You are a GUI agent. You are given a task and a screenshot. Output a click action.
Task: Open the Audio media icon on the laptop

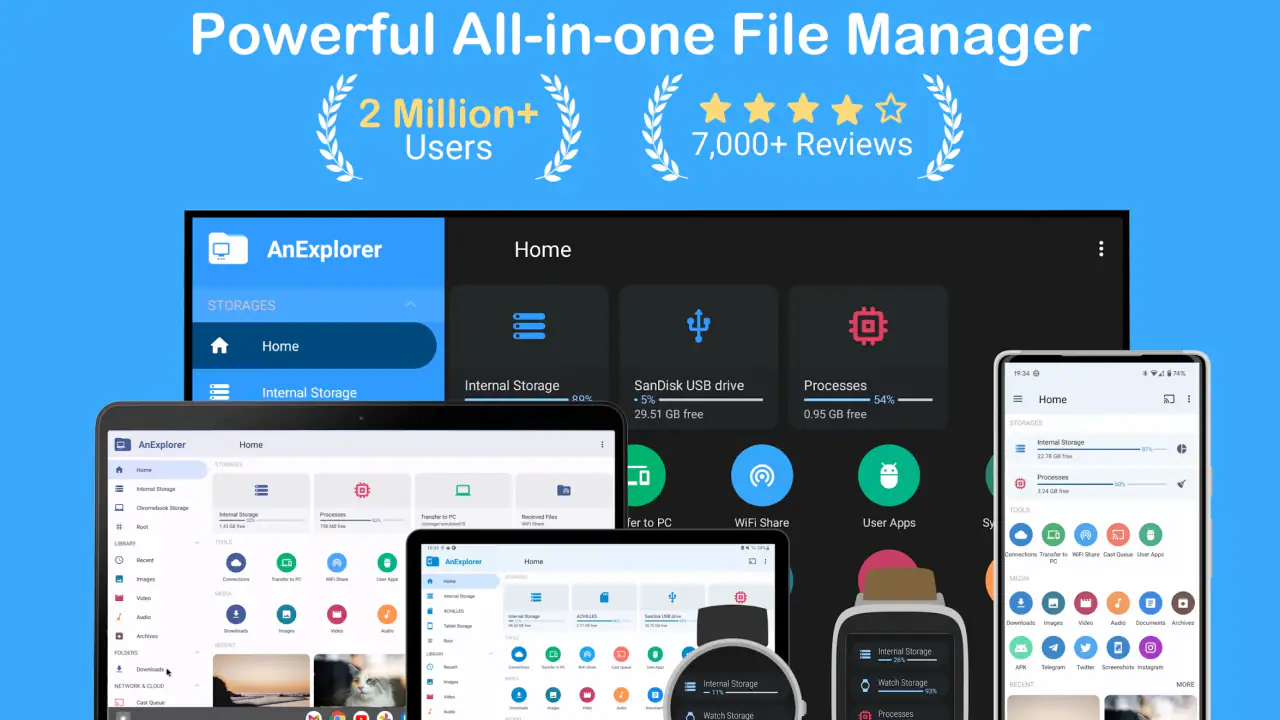click(x=387, y=614)
